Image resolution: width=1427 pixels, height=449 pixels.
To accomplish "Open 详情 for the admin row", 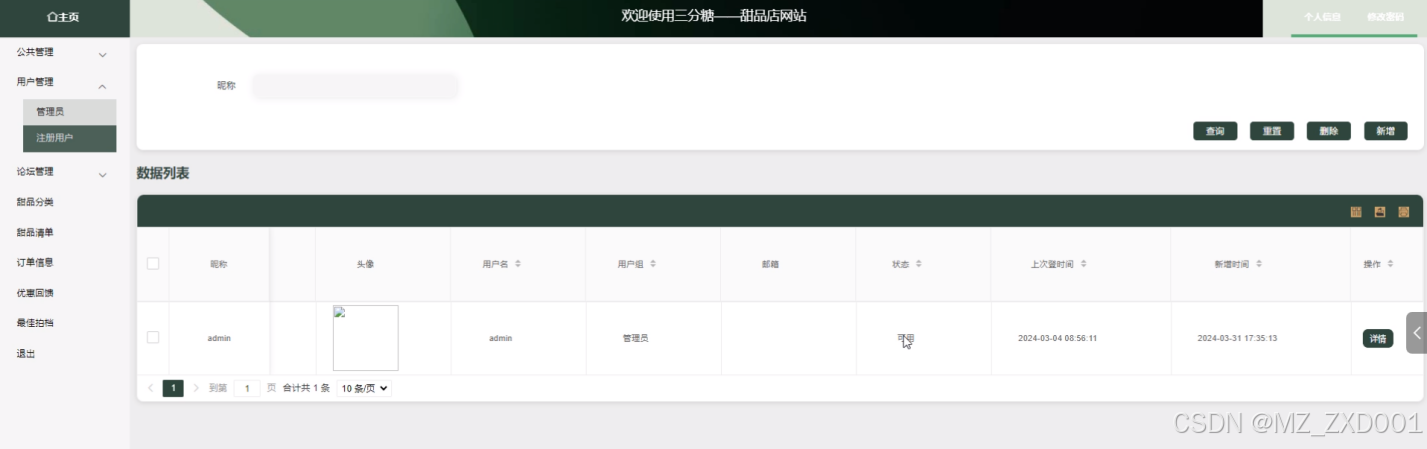I will tap(1378, 339).
